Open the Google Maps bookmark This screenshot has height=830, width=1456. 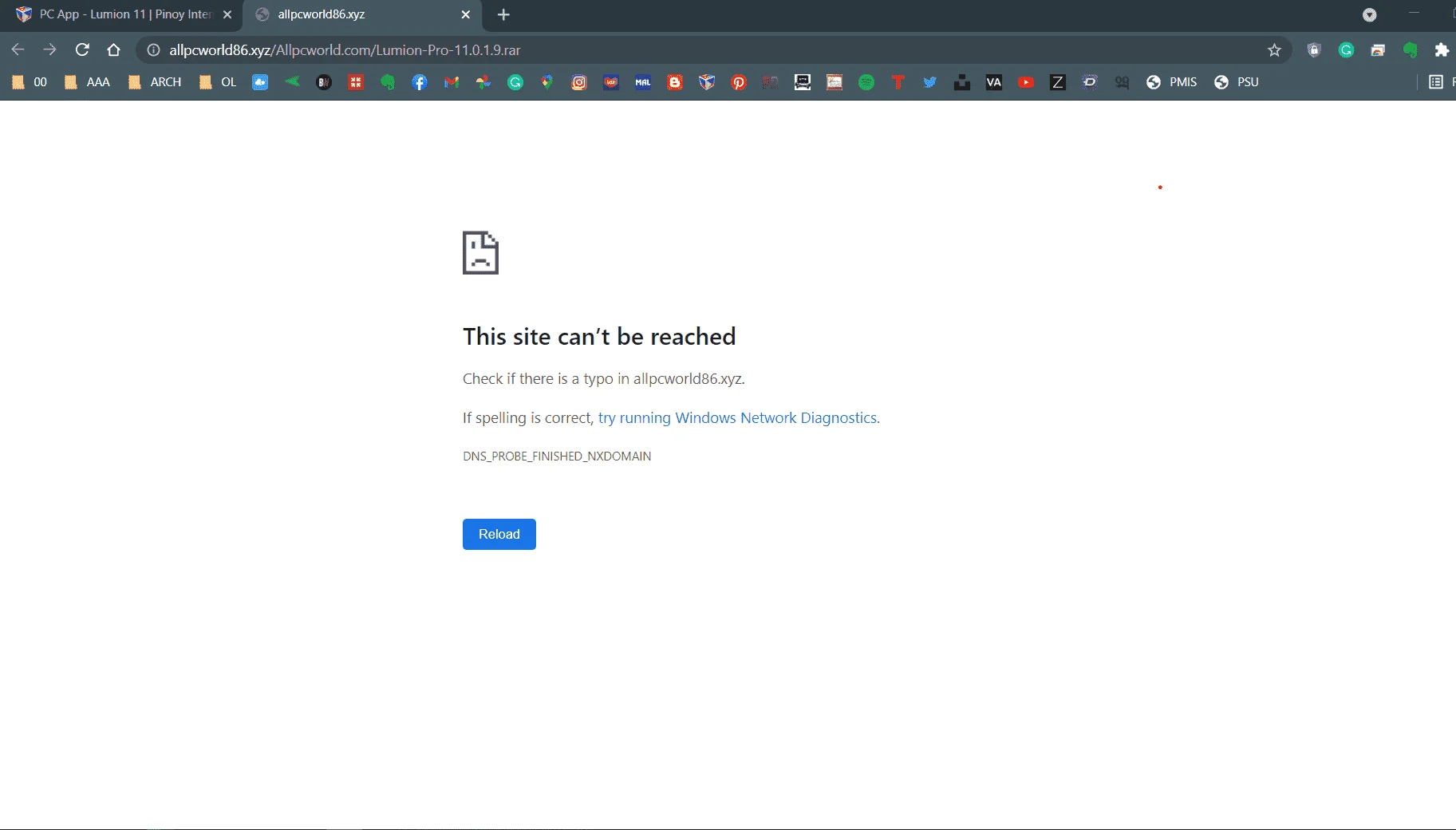tap(547, 82)
